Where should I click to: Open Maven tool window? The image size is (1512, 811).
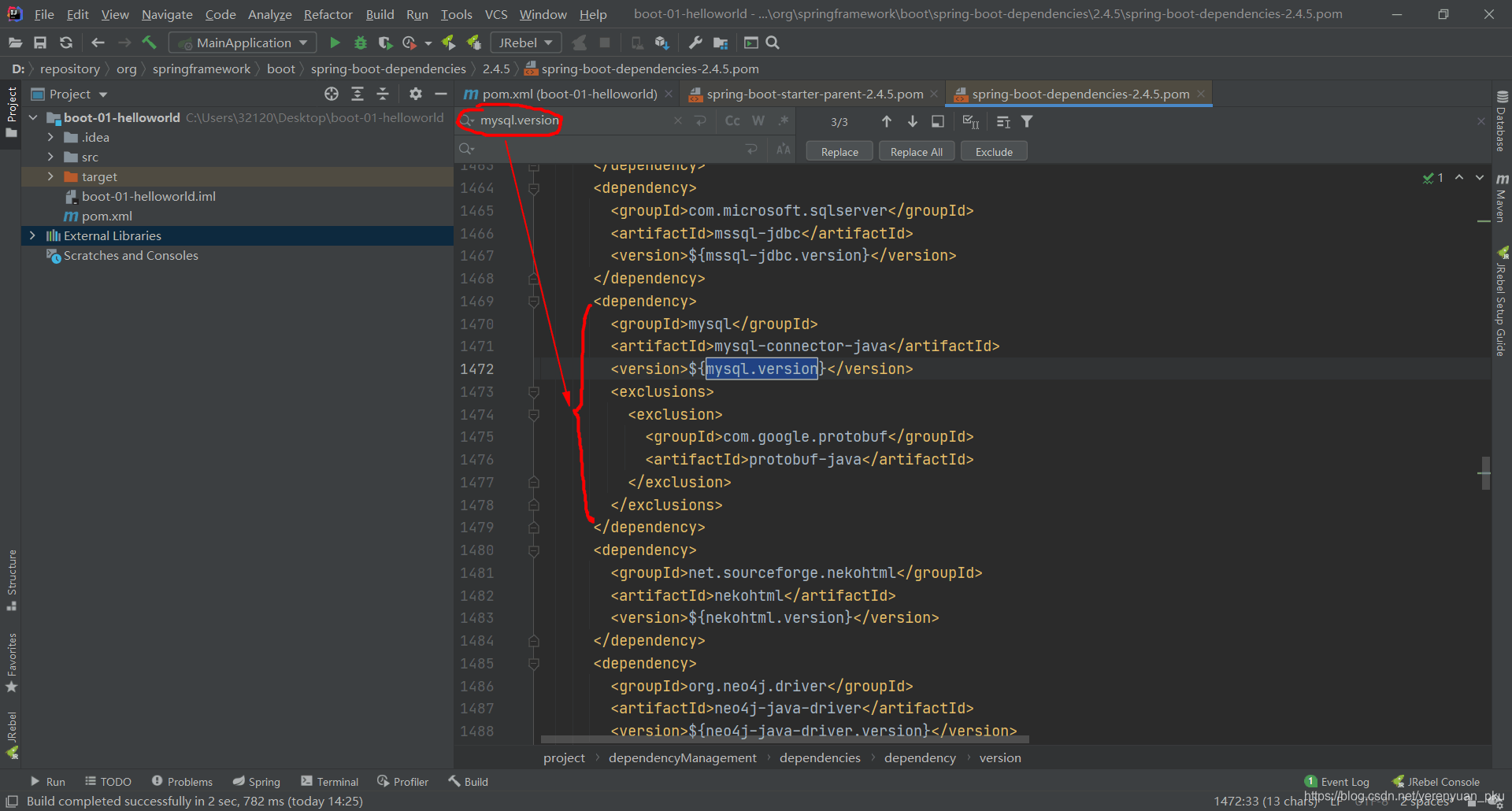(1502, 198)
